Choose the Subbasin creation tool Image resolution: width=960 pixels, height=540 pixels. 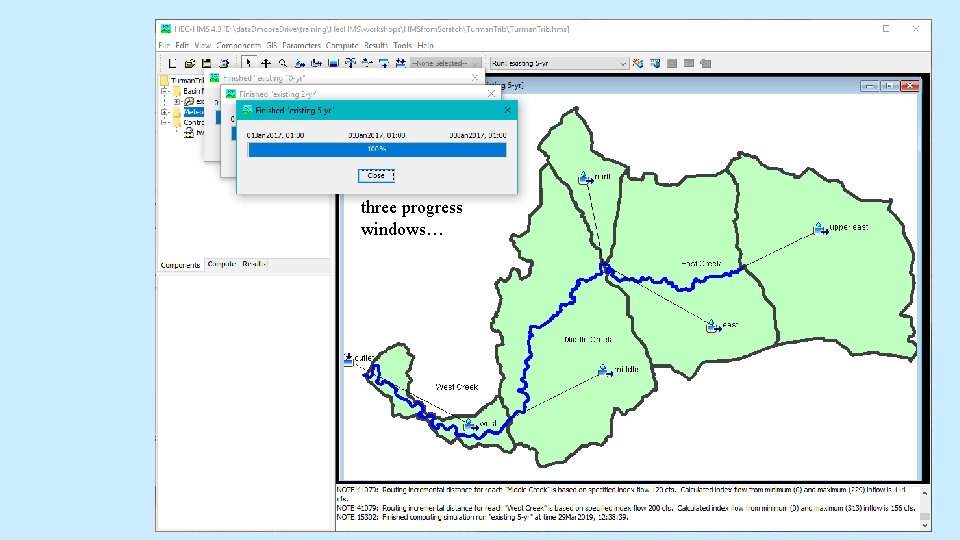[300, 63]
